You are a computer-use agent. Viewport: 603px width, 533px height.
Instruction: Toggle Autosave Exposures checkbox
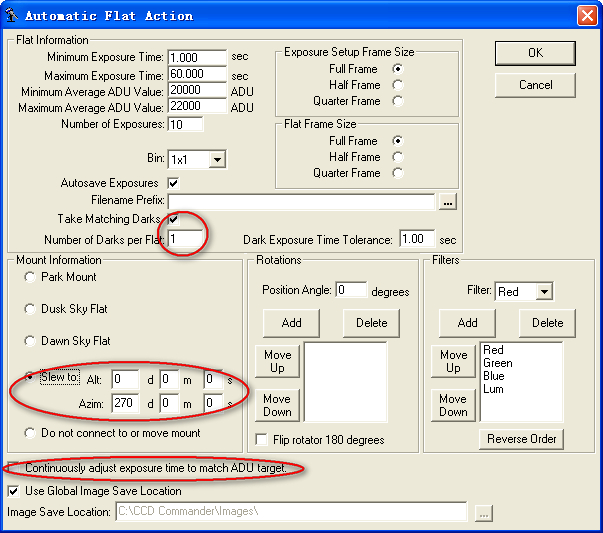pos(173,184)
